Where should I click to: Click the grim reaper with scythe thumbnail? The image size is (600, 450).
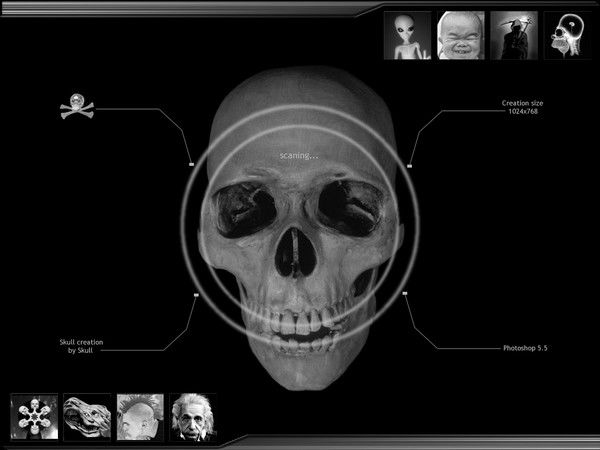(513, 35)
